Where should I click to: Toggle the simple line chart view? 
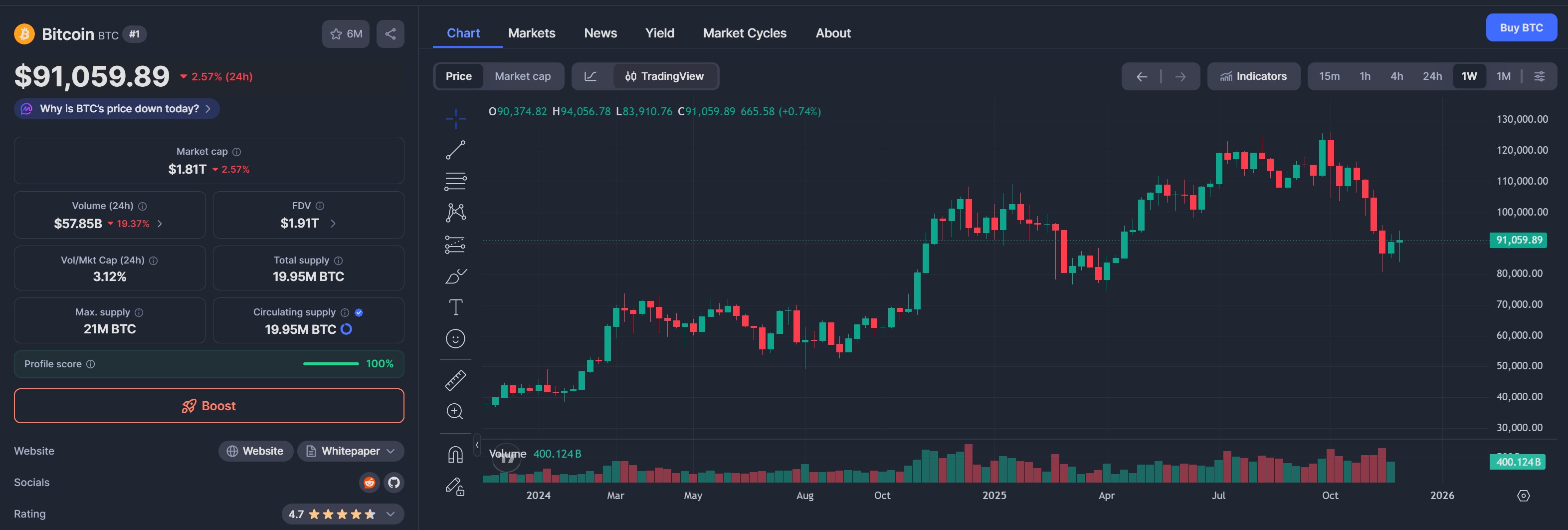click(590, 76)
